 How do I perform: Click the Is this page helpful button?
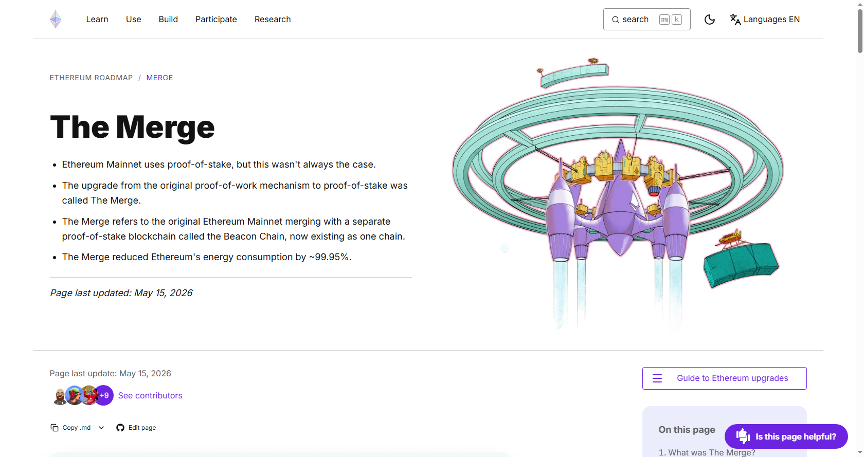pyautogui.click(x=786, y=437)
